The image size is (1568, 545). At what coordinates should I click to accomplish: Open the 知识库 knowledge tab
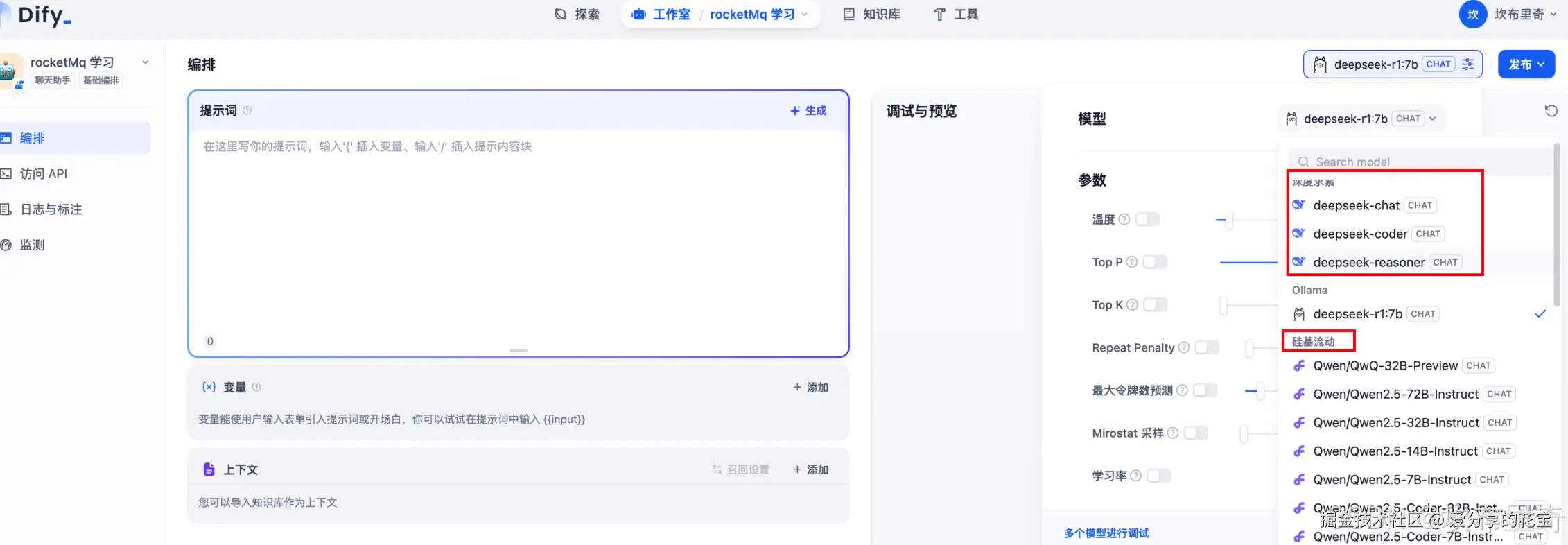click(x=872, y=15)
